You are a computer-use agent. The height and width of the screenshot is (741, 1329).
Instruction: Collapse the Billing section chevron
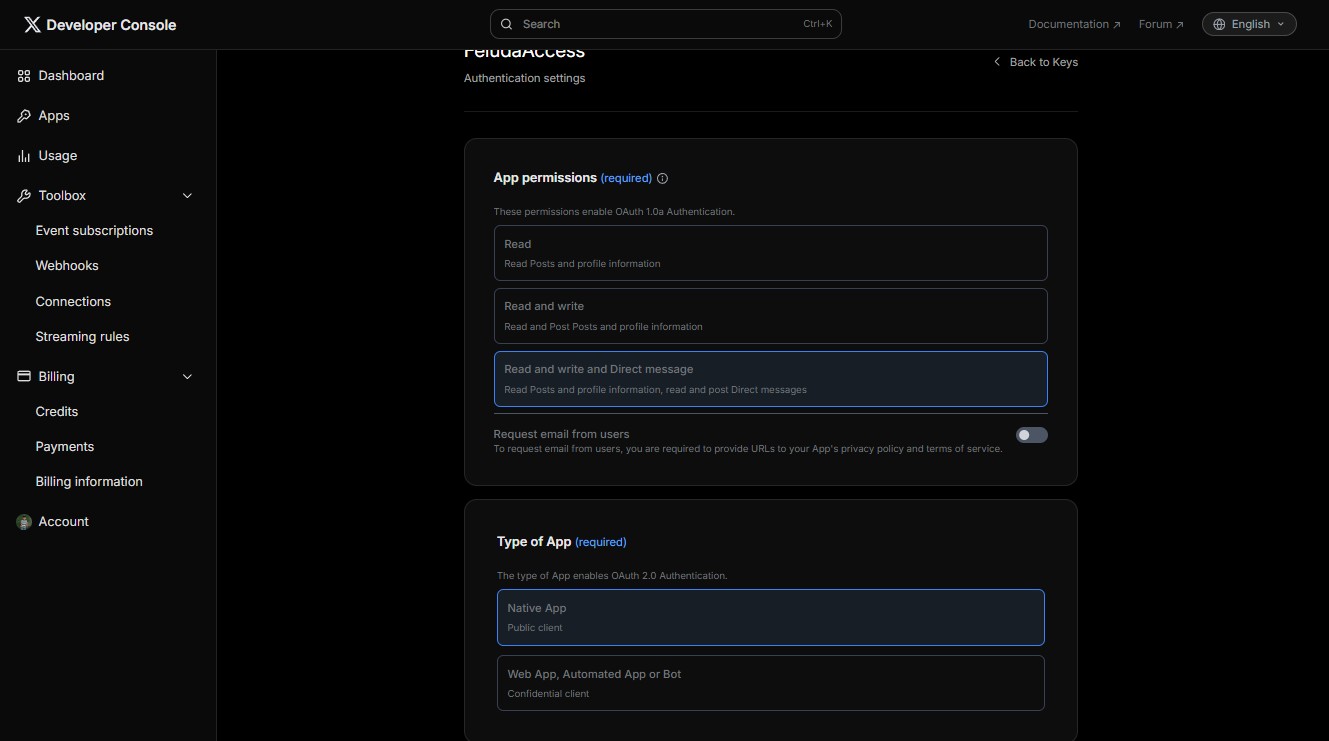point(187,377)
